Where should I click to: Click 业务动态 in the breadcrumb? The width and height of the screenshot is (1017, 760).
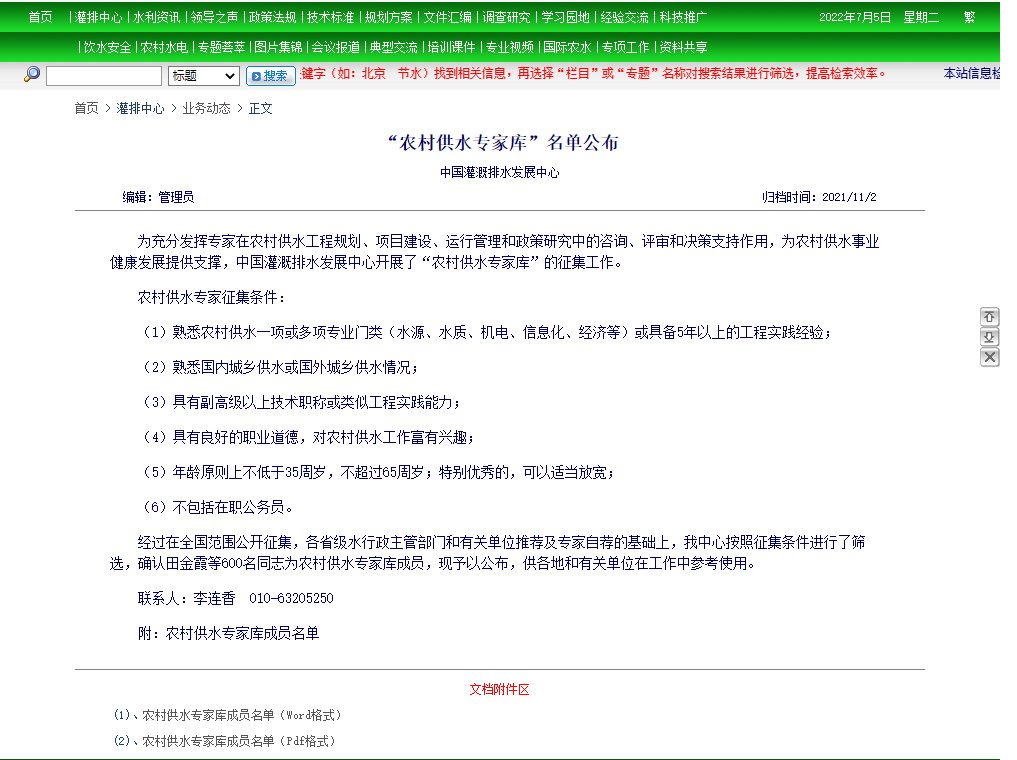206,108
